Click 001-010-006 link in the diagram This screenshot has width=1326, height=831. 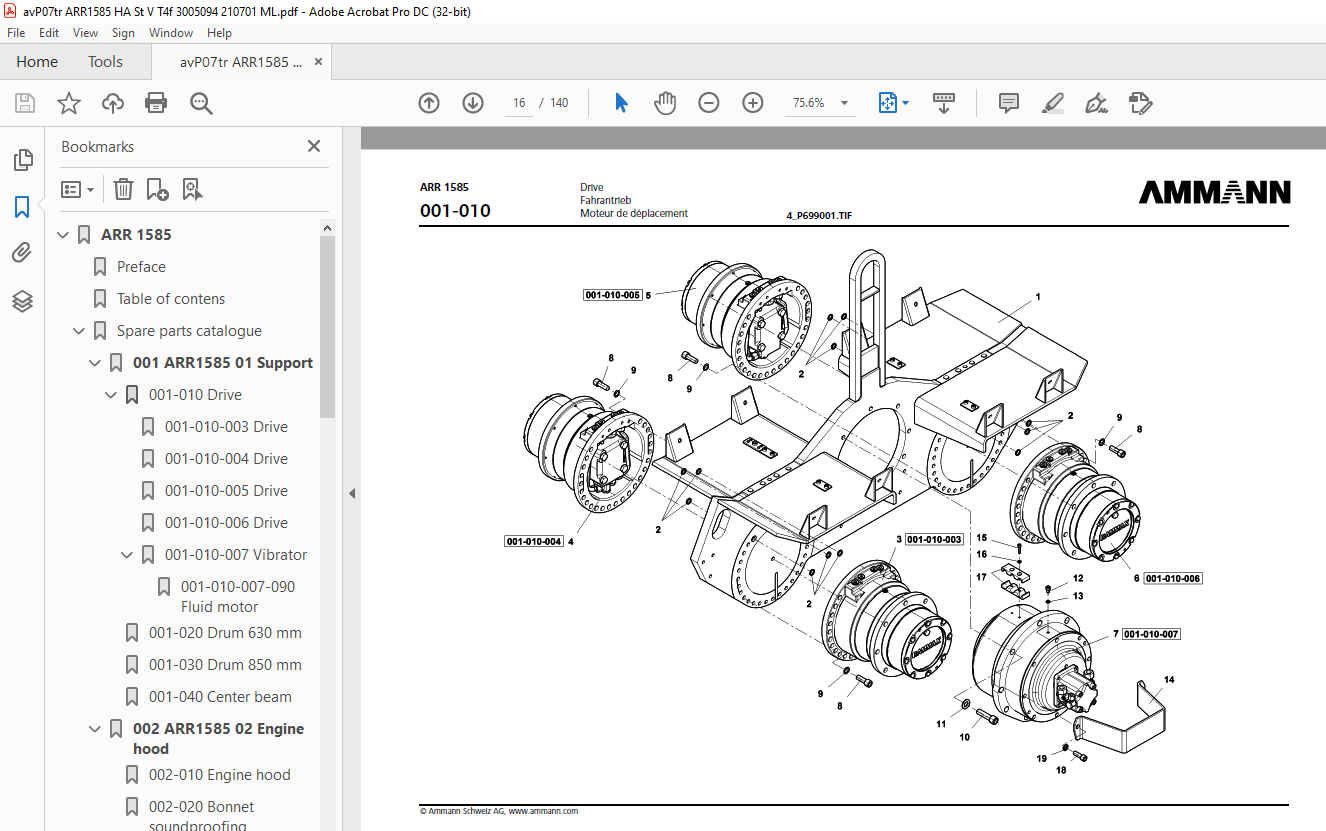(x=1173, y=579)
